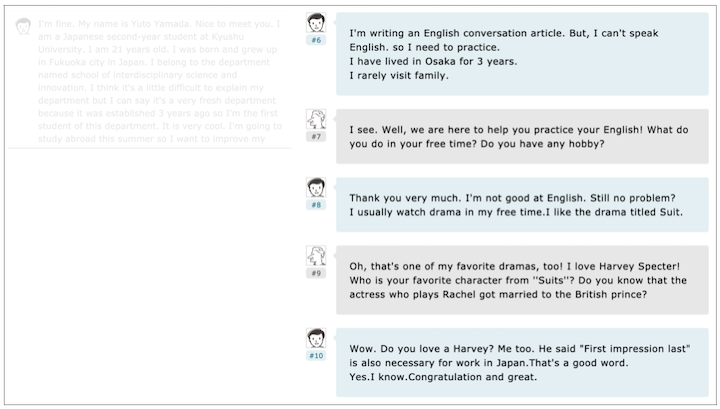Click the student avatar above #8

pos(316,187)
